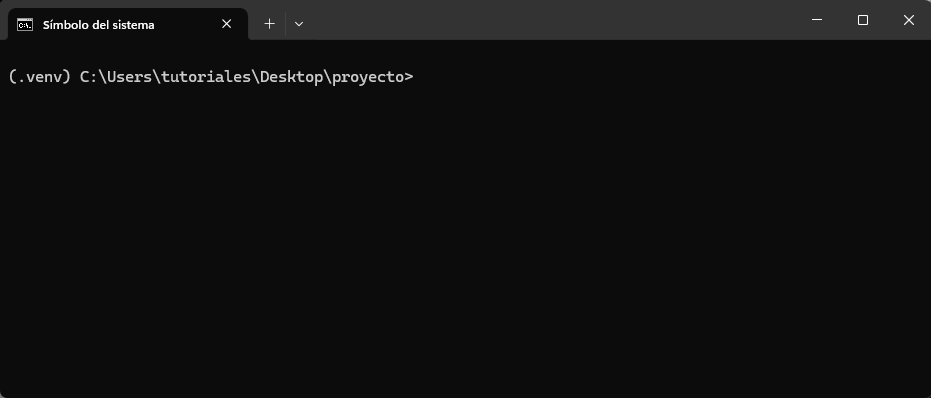Expand the new tab profiles dropdown chevron
The height and width of the screenshot is (398, 931).
(x=299, y=24)
